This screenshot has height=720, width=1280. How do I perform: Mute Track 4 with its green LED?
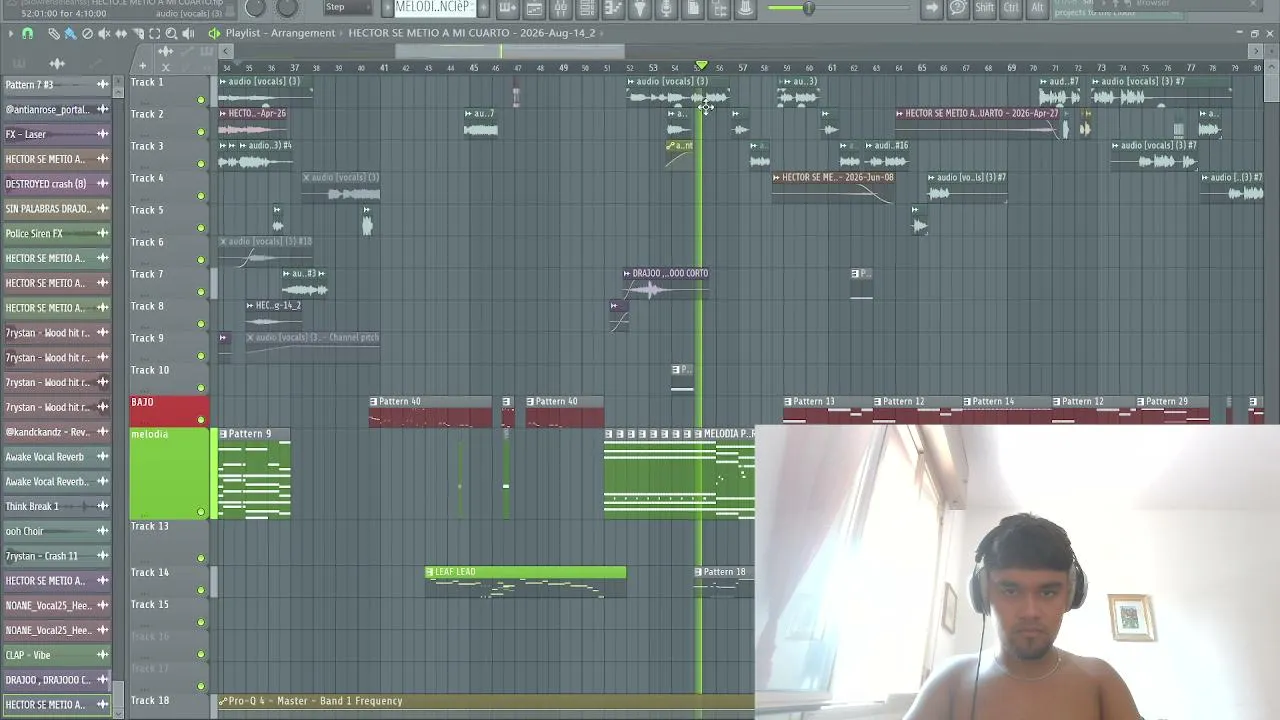click(201, 196)
